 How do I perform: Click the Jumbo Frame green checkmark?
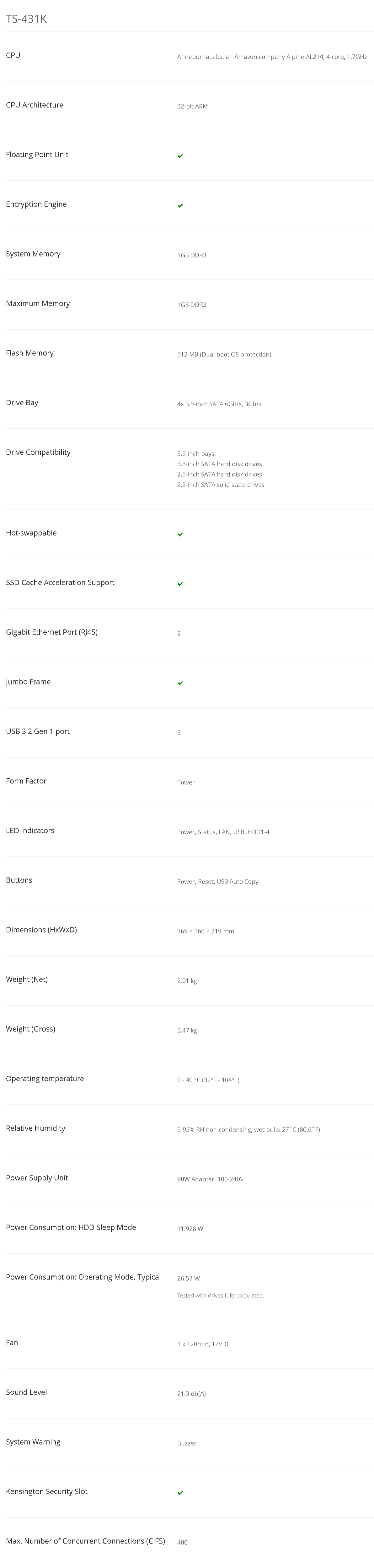tap(180, 683)
